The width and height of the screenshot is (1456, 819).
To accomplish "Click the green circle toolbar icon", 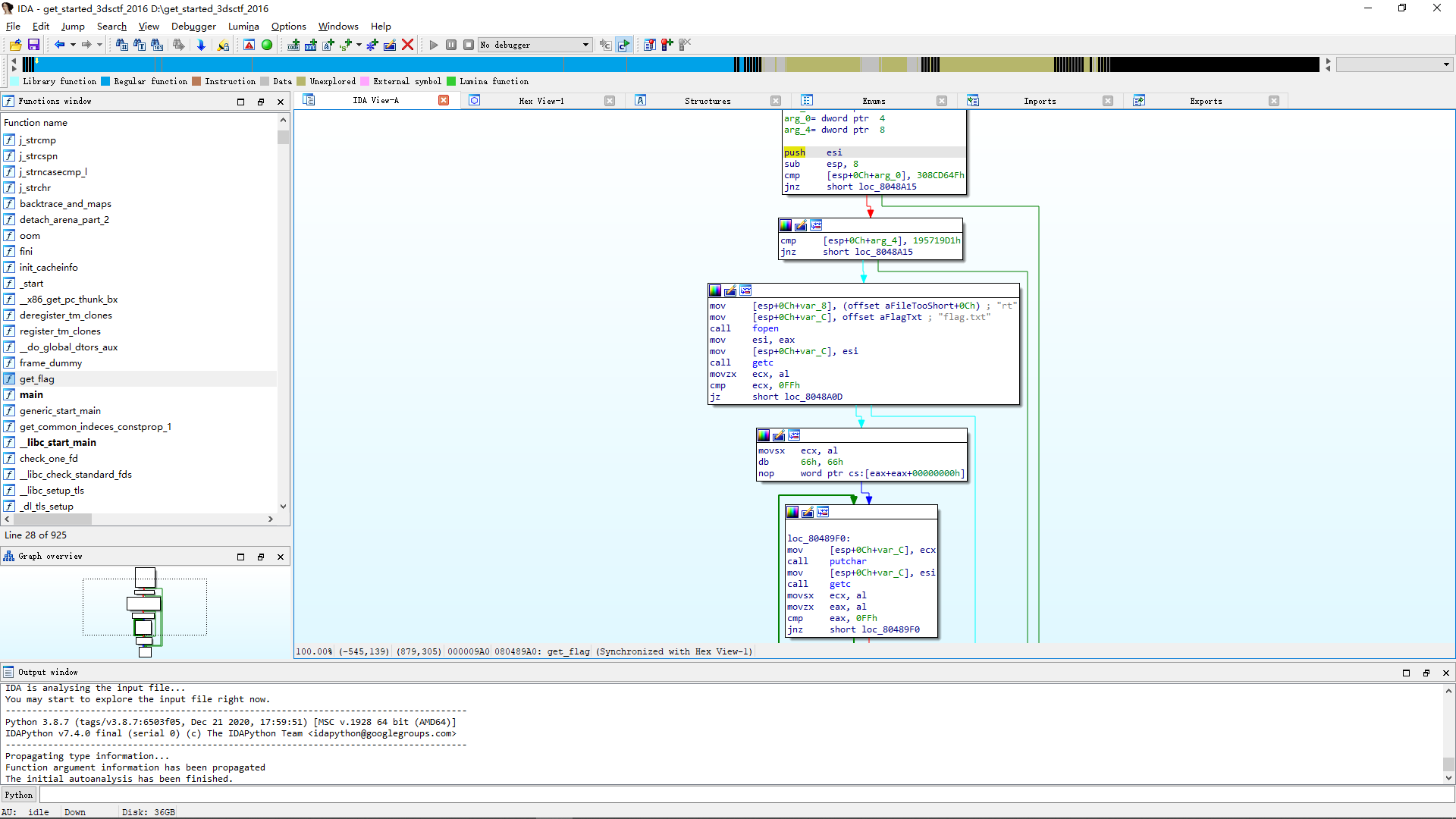I will (x=267, y=45).
